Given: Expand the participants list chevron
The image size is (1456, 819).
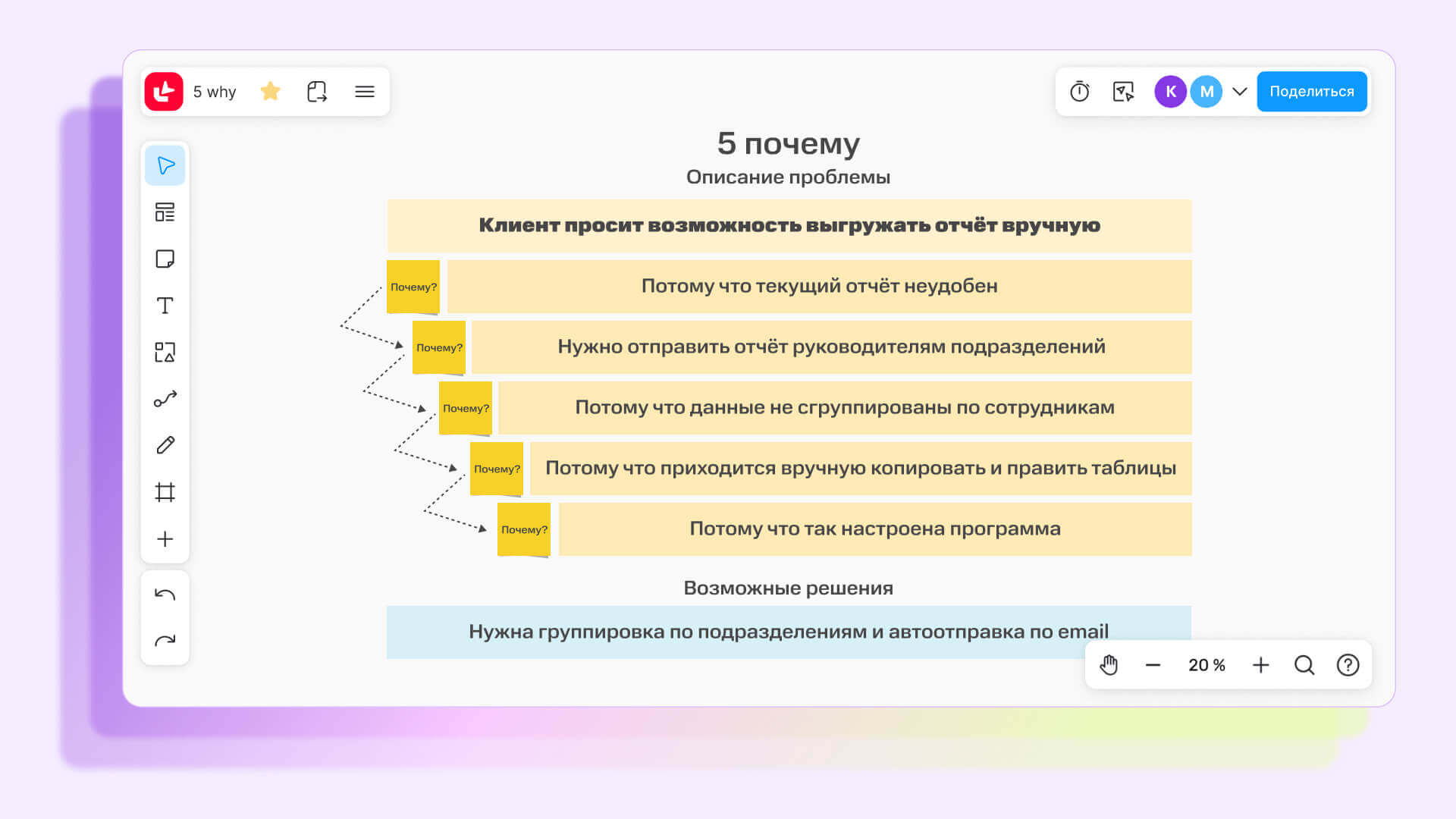Looking at the screenshot, I should pos(1240,92).
